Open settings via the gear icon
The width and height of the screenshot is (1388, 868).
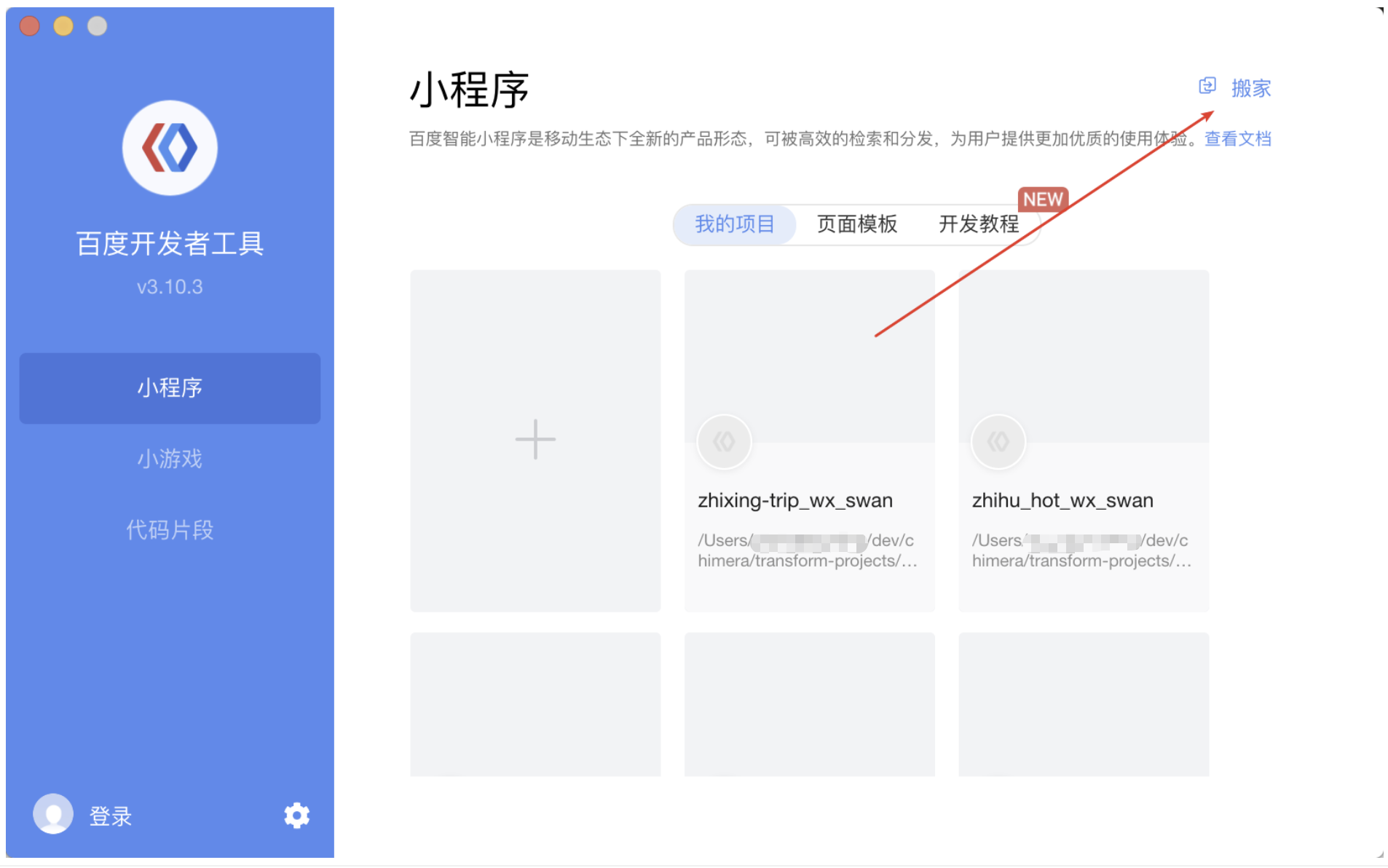pyautogui.click(x=296, y=815)
